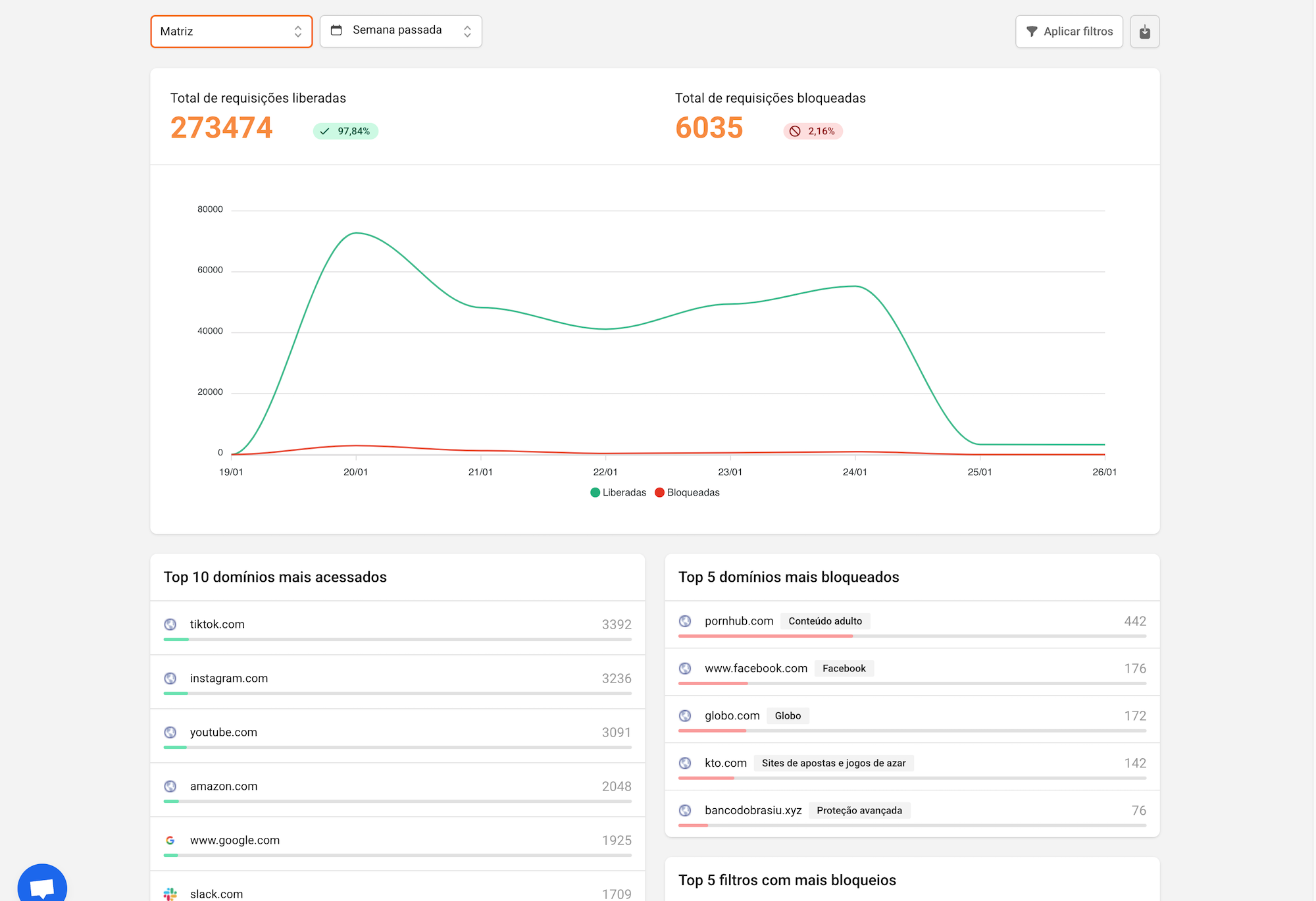Click the 273474 liberadas total value
1316x901 pixels.
(x=221, y=128)
